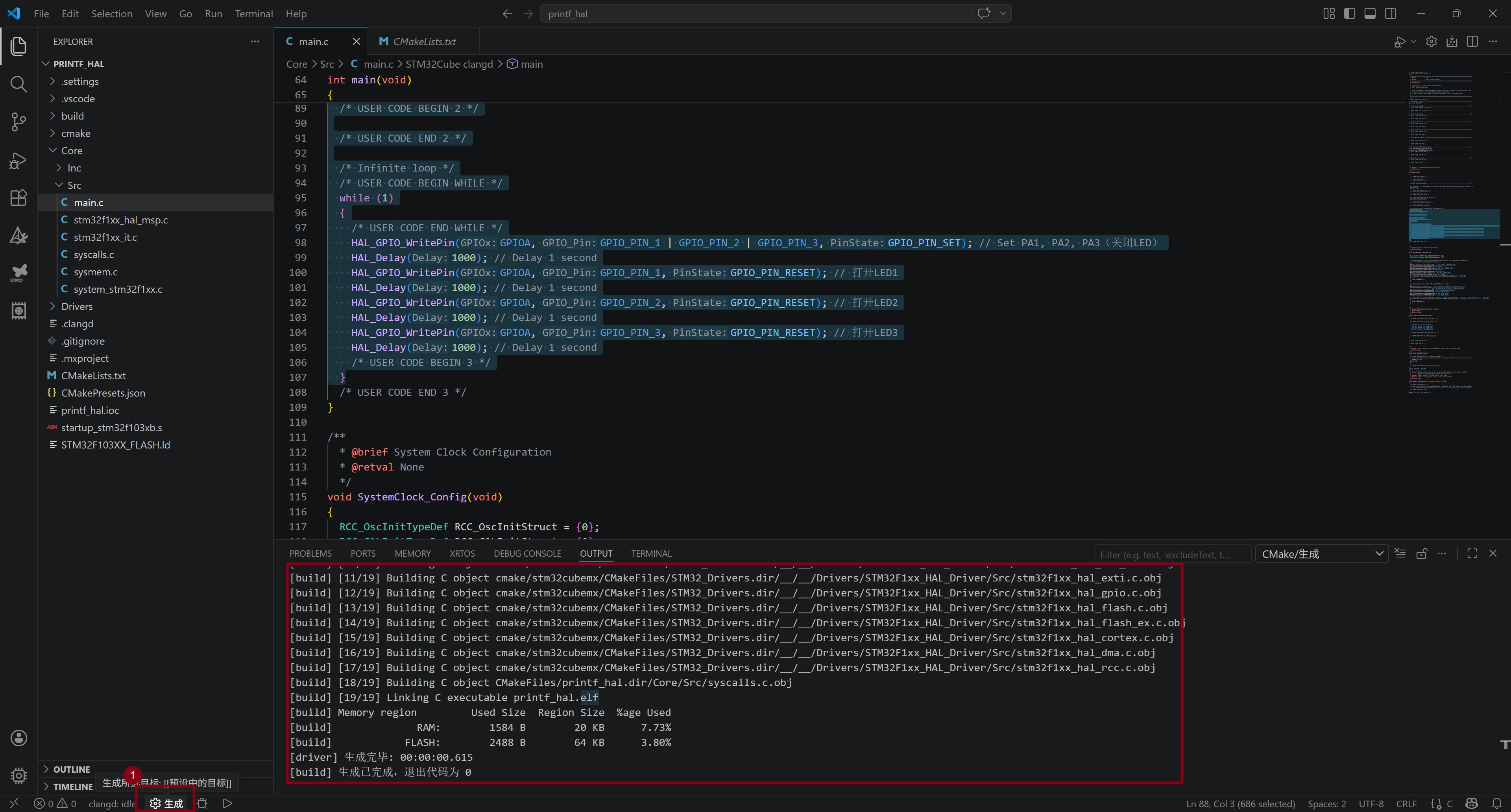Open problems count errors and warnings indicator
1511x812 pixels.
point(55,803)
